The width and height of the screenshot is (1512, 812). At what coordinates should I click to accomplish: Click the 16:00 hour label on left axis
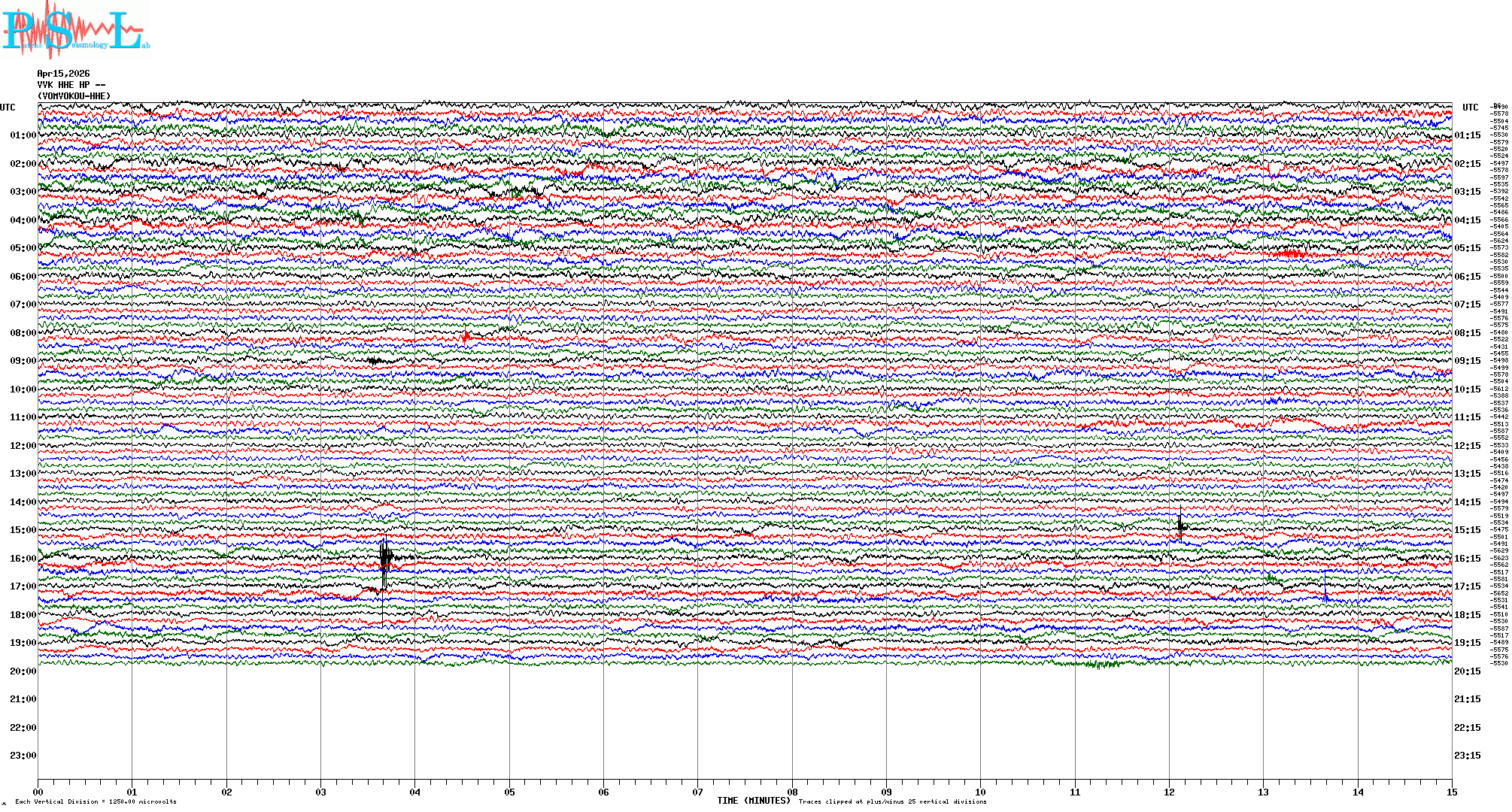point(23,559)
